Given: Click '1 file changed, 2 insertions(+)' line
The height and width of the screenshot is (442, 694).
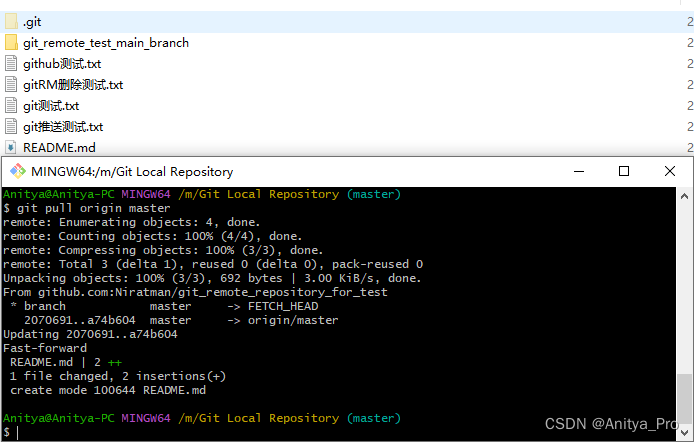Looking at the screenshot, I should coord(118,376).
